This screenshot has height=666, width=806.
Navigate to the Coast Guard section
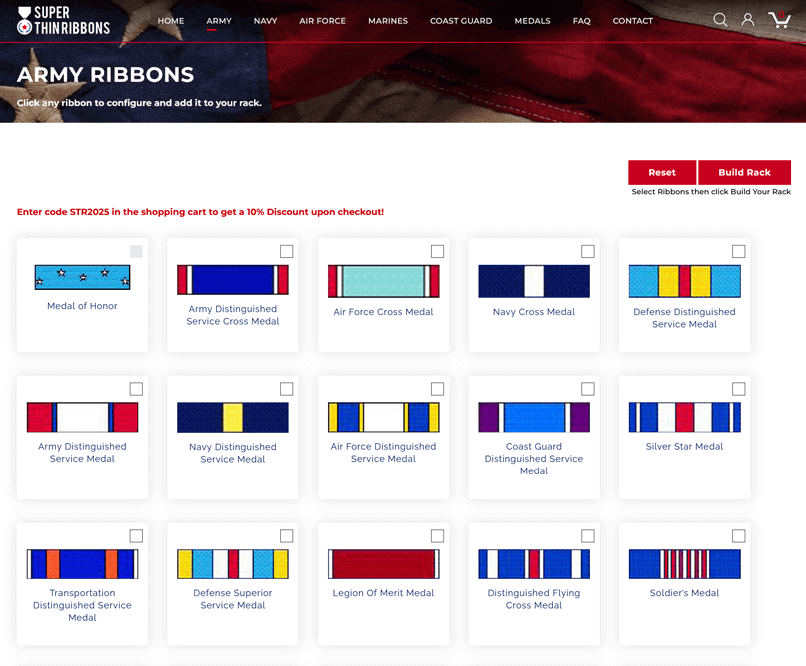tap(461, 21)
